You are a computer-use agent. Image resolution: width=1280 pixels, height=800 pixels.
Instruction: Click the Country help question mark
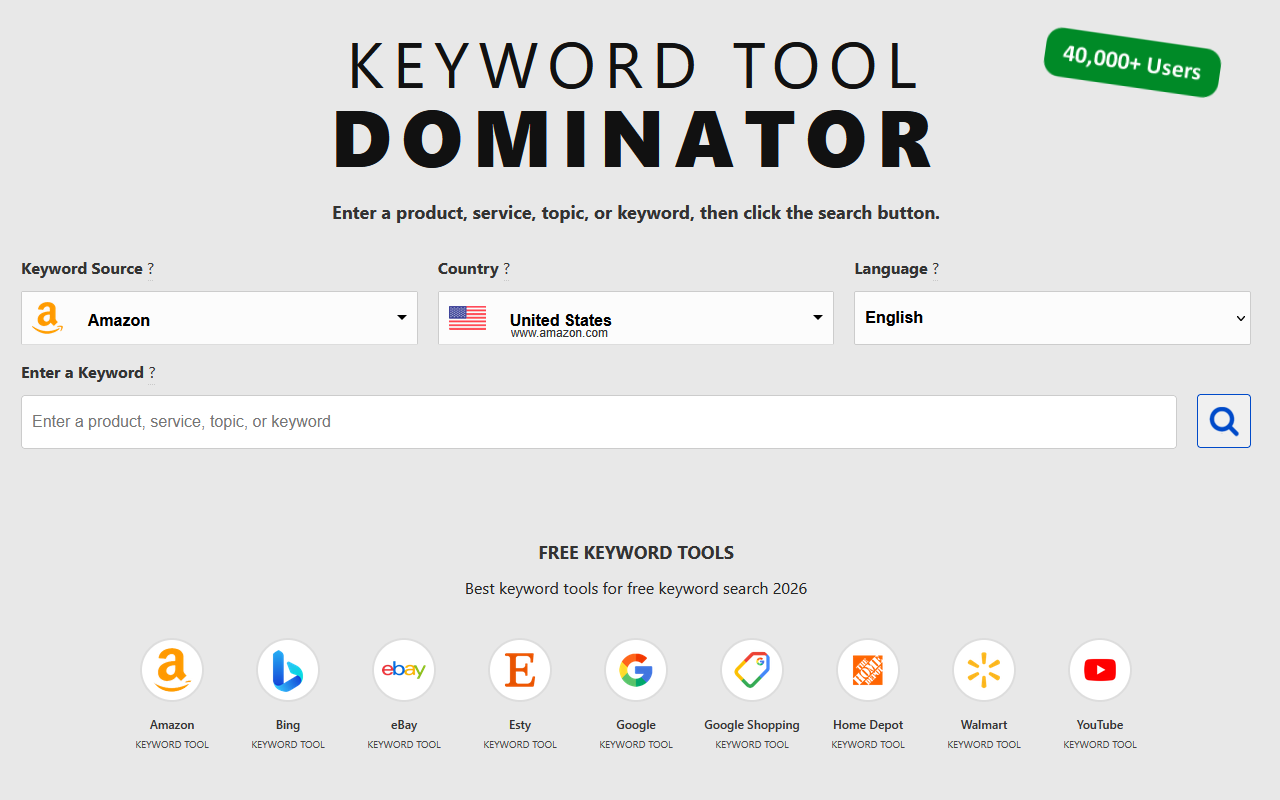click(x=507, y=269)
